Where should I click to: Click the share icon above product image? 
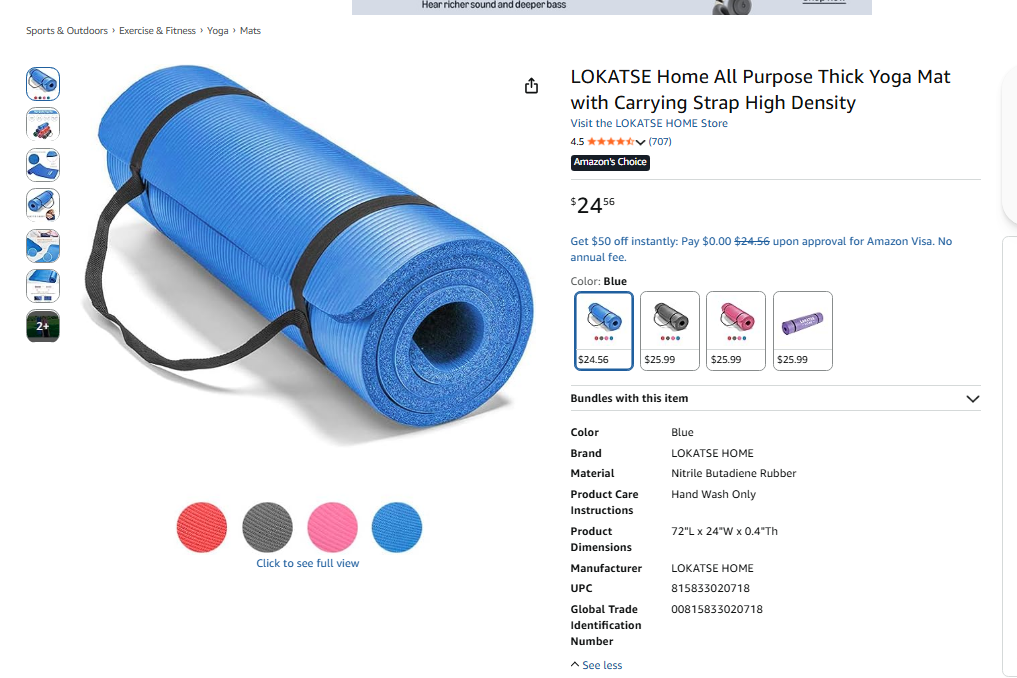click(x=531, y=86)
